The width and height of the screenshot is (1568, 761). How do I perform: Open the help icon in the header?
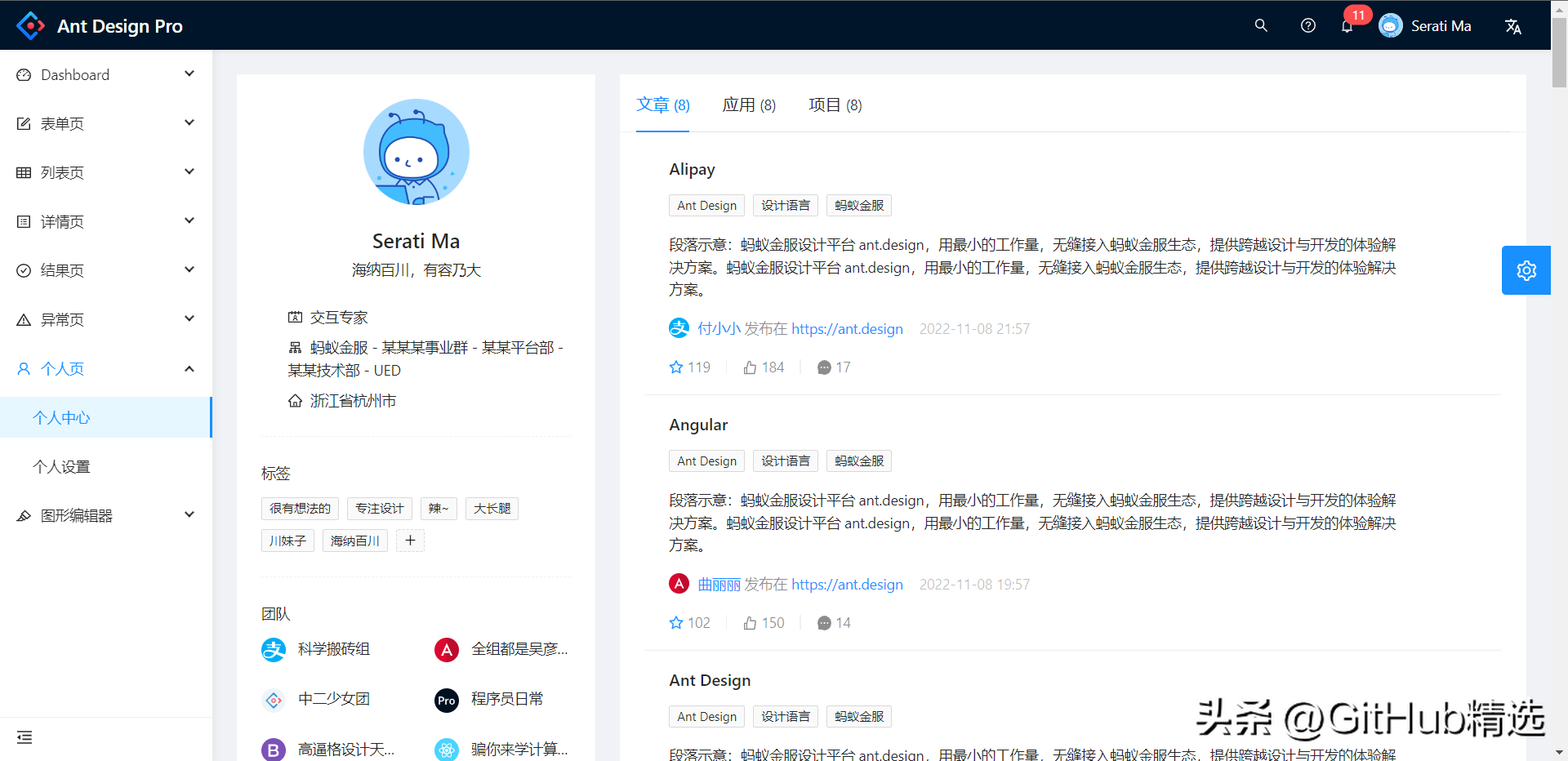click(x=1307, y=25)
